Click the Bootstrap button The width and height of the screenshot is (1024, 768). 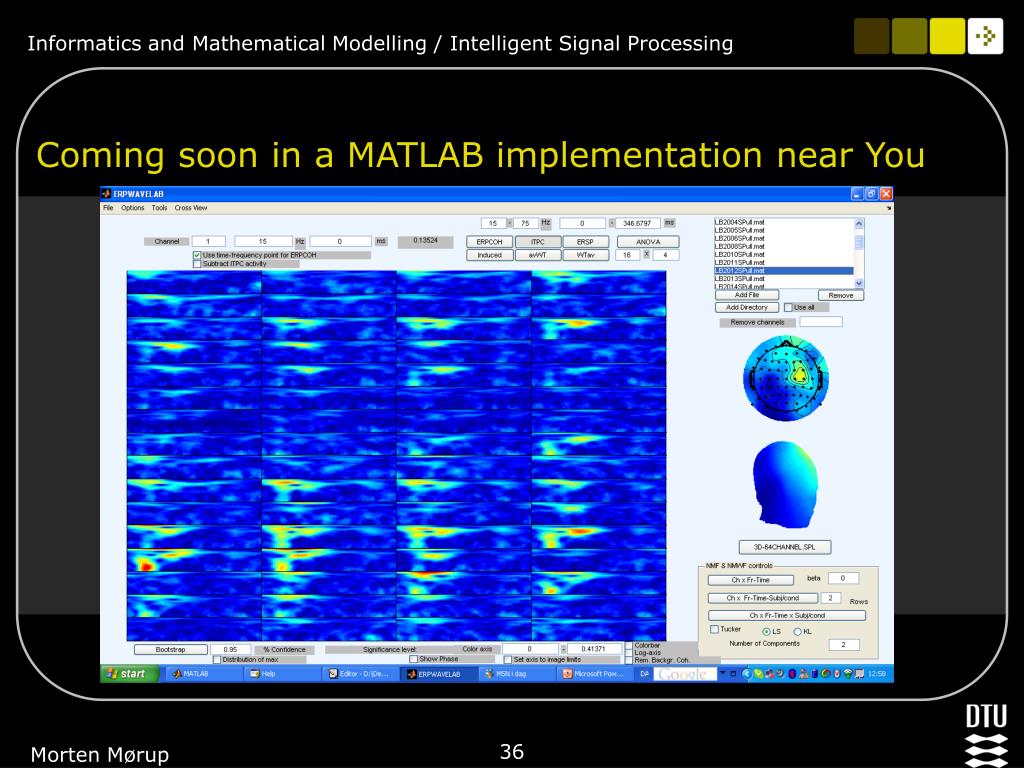[170, 650]
